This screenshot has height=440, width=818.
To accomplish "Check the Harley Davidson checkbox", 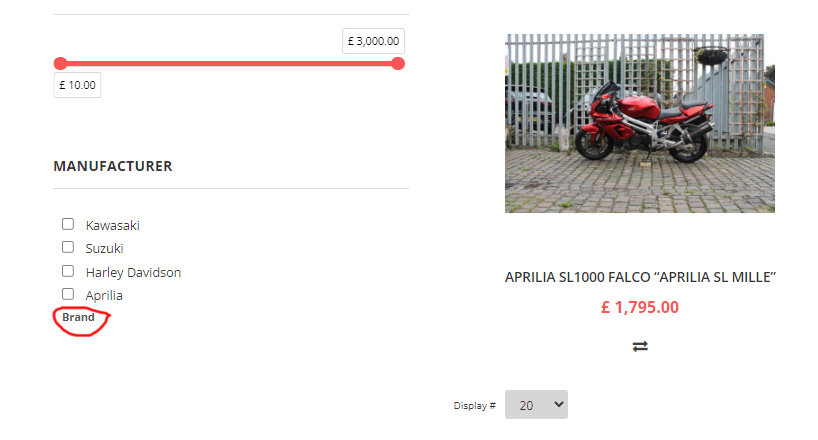I will (68, 271).
